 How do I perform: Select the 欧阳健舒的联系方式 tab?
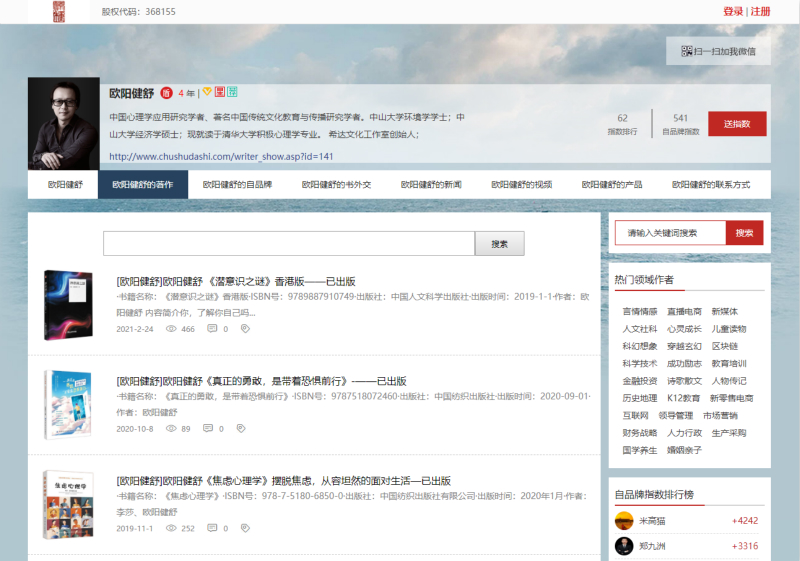pyautogui.click(x=711, y=185)
